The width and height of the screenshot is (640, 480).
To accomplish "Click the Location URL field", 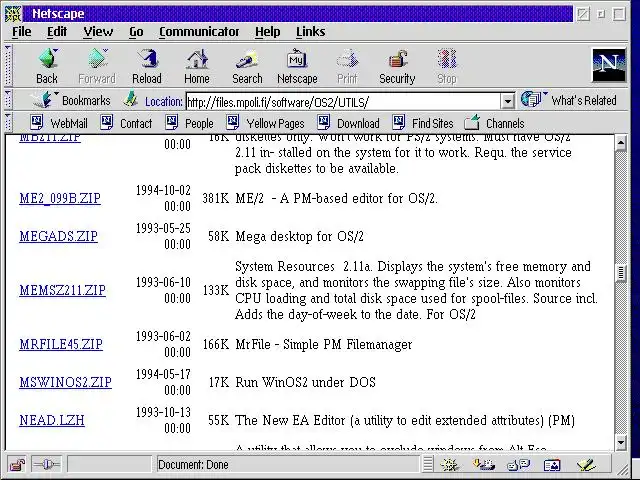I will coord(343,101).
